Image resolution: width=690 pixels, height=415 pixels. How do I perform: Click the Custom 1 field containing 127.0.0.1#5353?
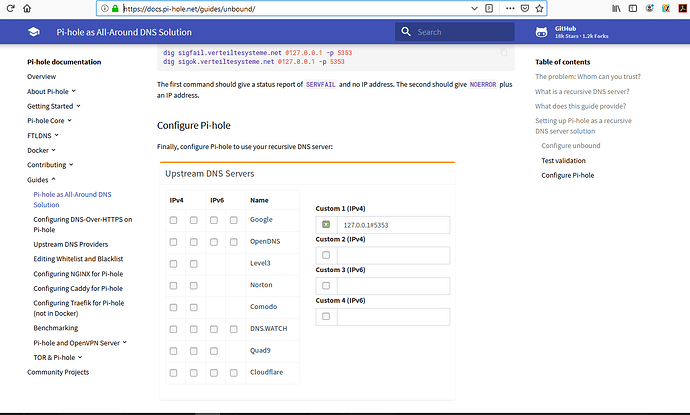click(393, 225)
